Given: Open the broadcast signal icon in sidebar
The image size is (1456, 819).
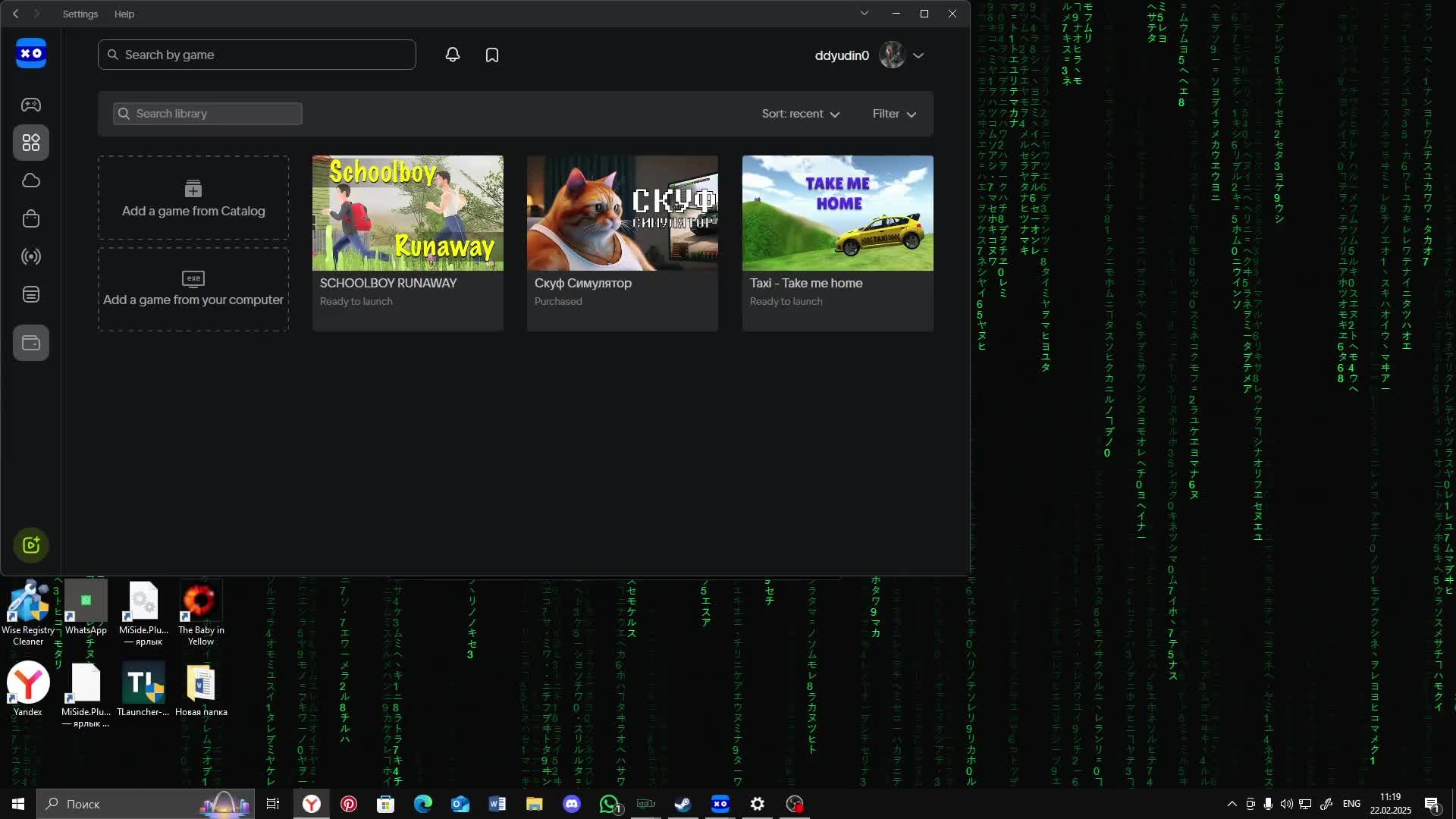Looking at the screenshot, I should [31, 256].
